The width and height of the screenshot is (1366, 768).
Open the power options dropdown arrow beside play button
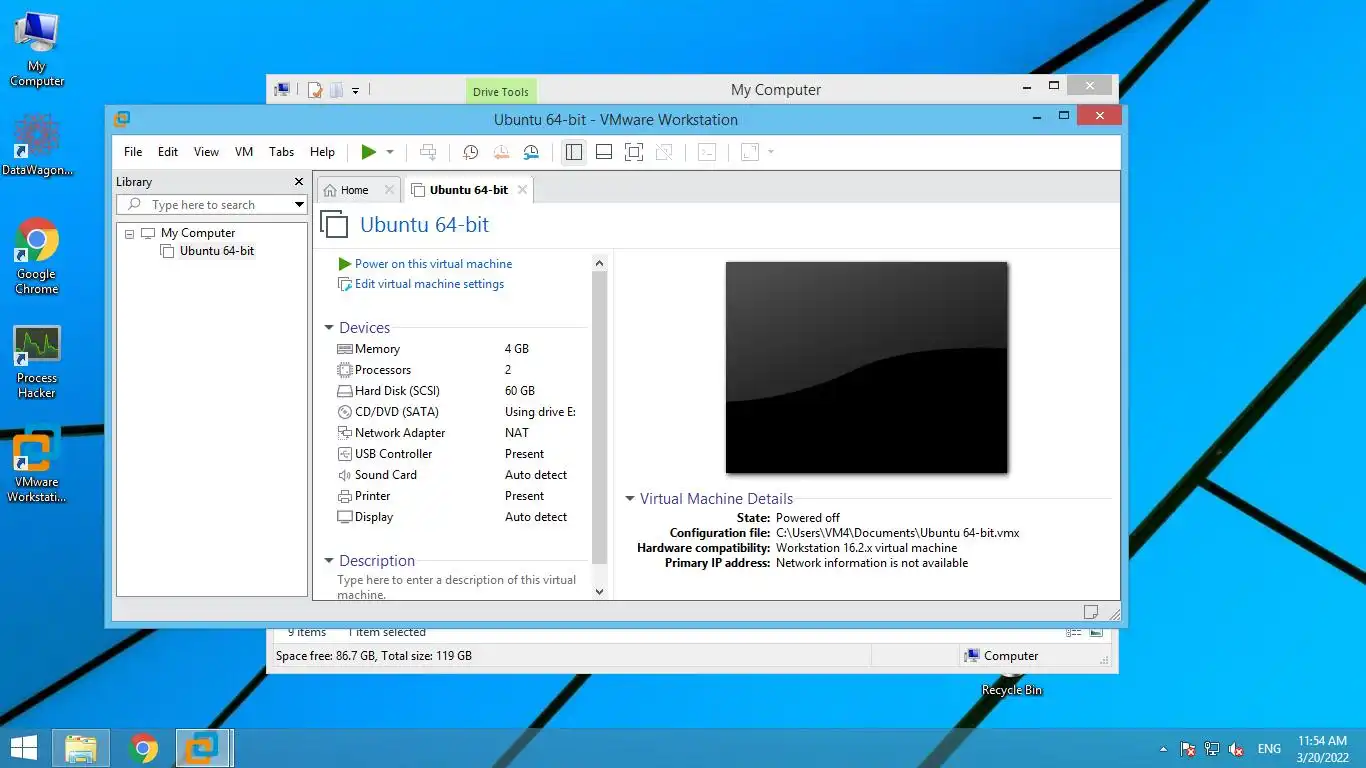(390, 152)
